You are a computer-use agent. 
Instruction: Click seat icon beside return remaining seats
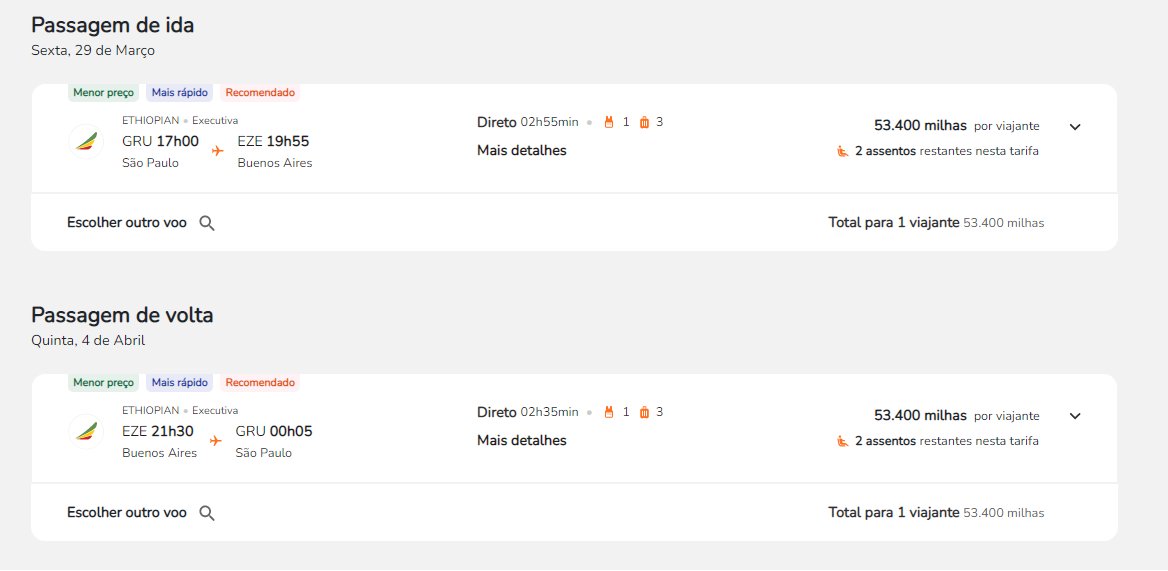point(842,441)
